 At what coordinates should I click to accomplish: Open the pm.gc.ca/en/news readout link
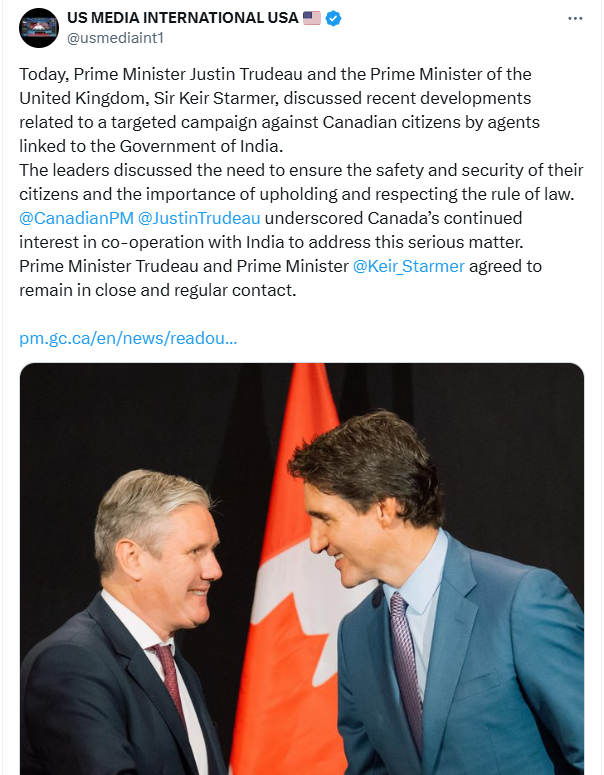(x=128, y=338)
